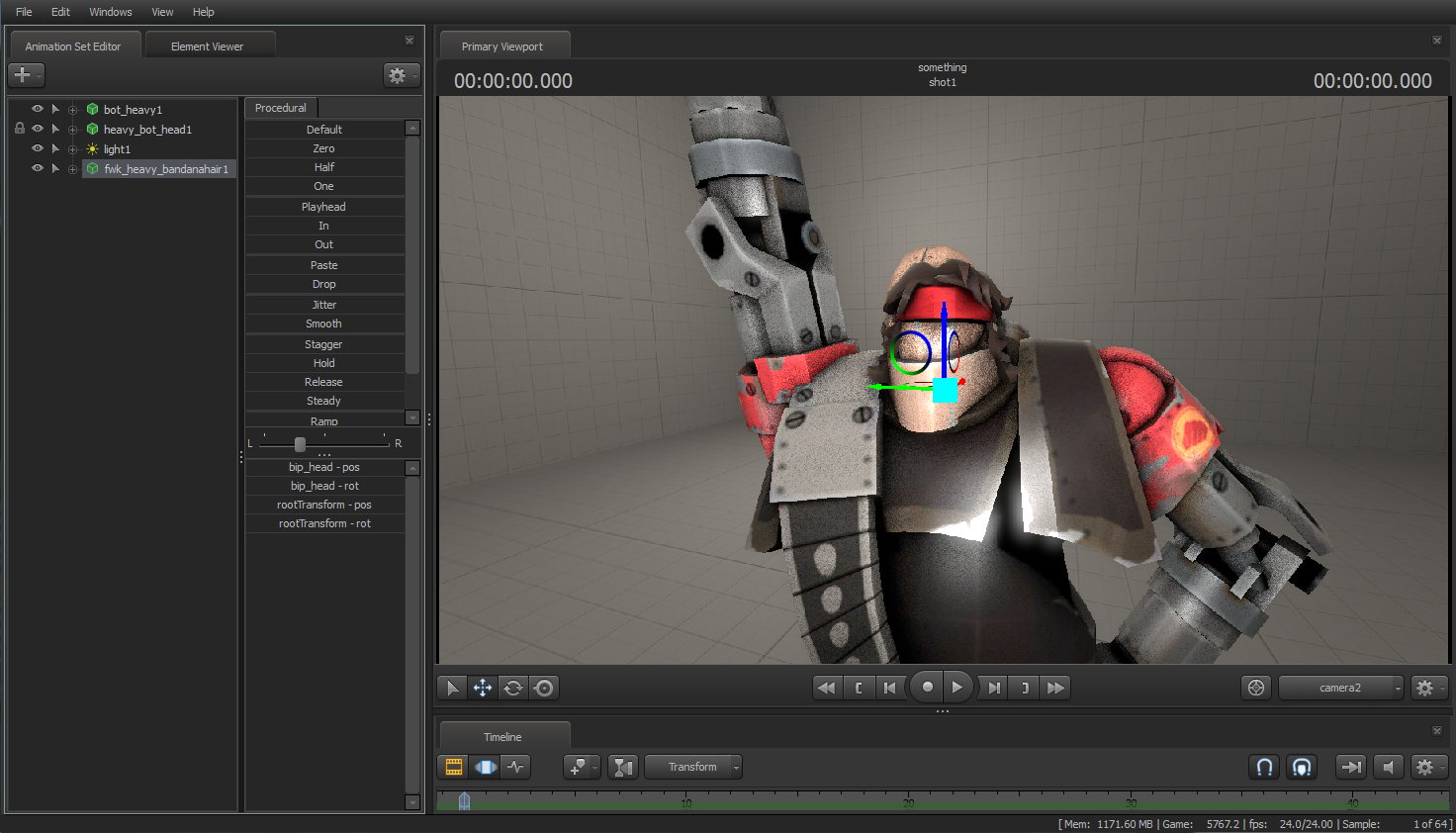This screenshot has height=833, width=1456.
Task: Click the selection arrow next to bot_heavy1
Action: coord(55,109)
